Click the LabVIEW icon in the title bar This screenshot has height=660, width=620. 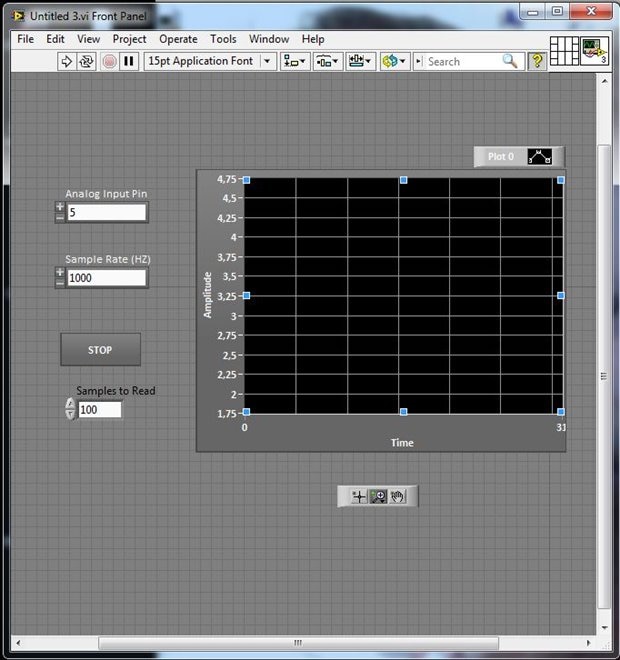coord(19,16)
